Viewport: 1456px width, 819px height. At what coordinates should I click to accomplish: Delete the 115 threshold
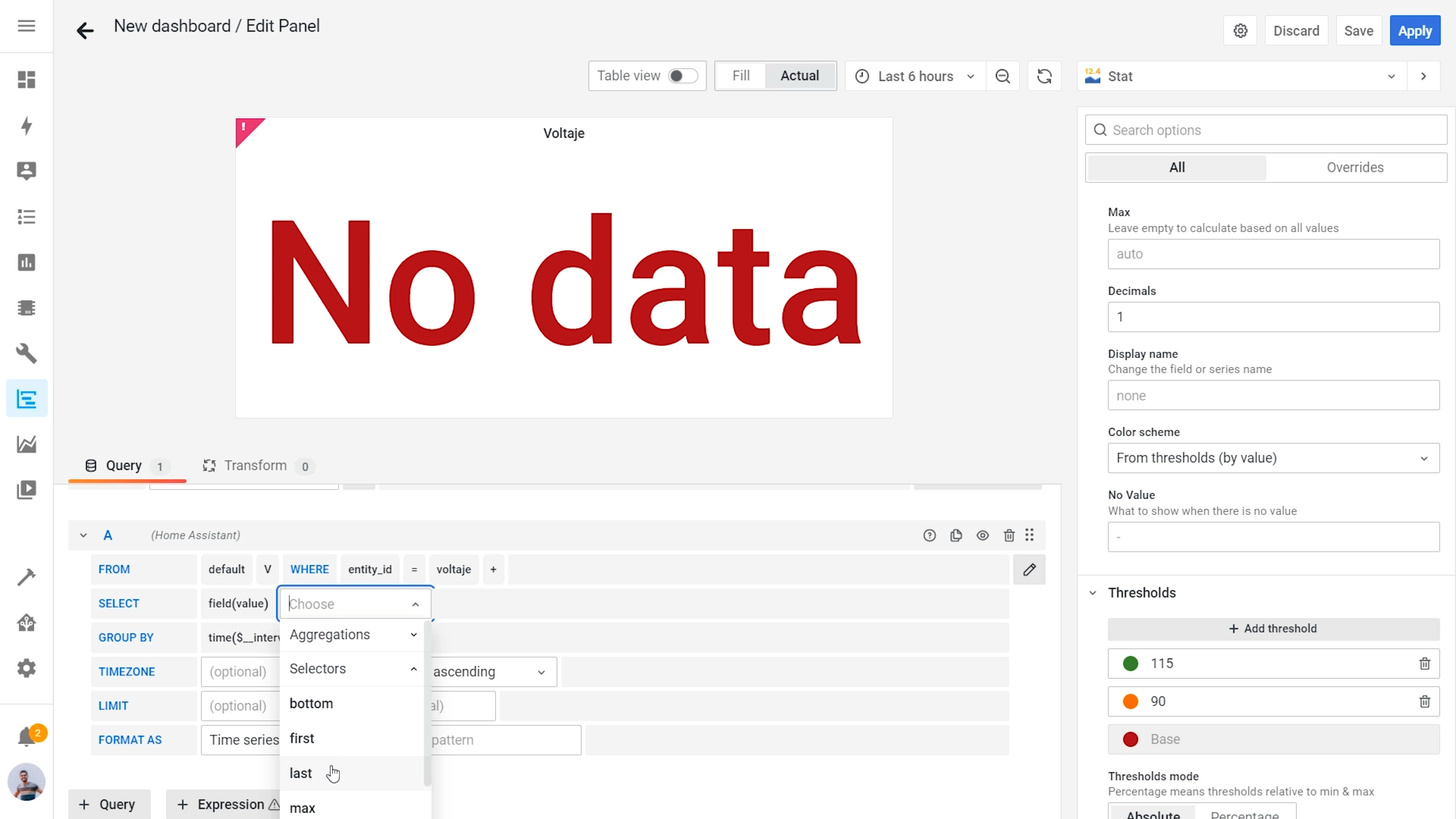[x=1424, y=664]
